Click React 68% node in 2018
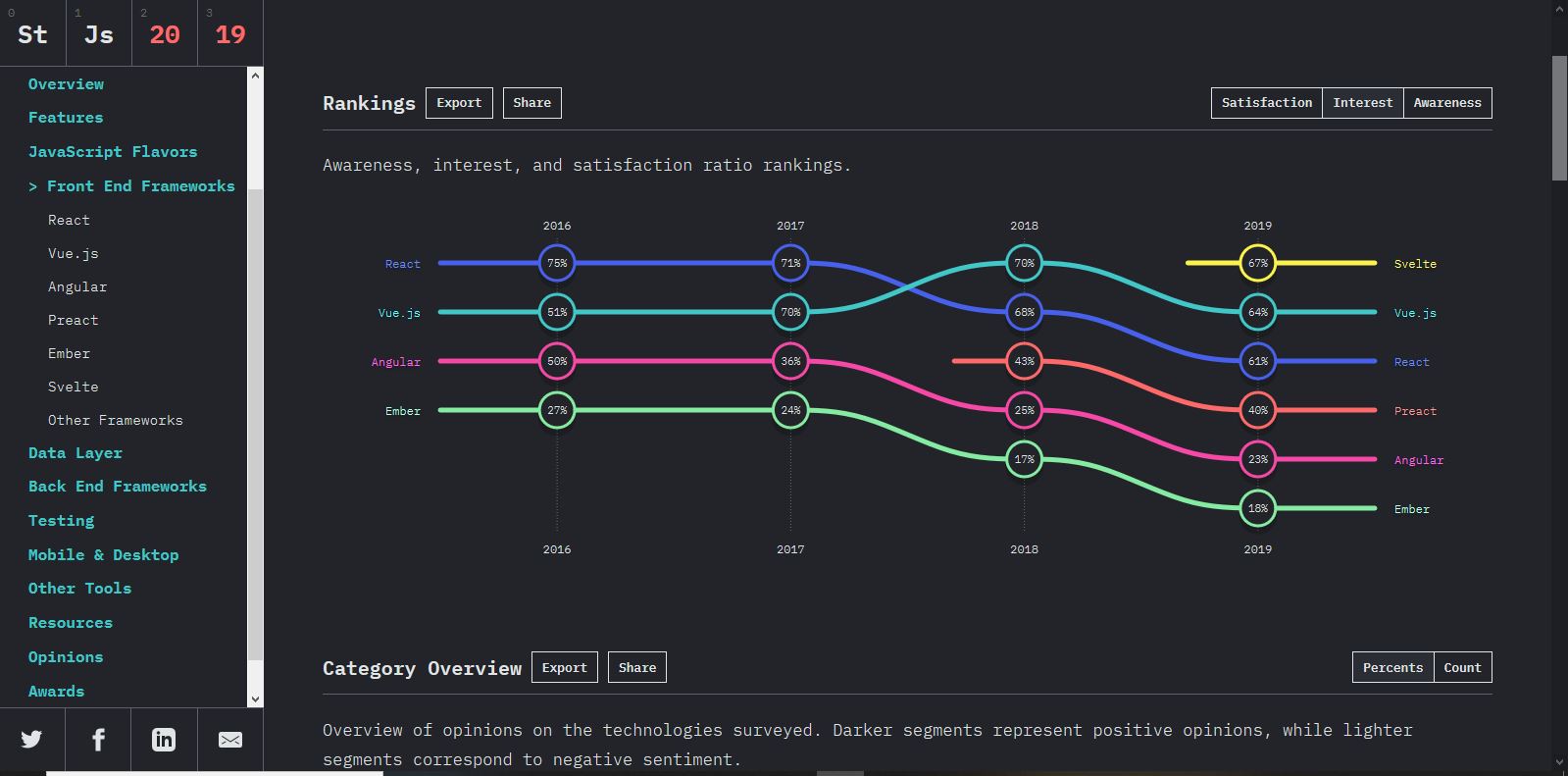1568x776 pixels. pos(1025,312)
